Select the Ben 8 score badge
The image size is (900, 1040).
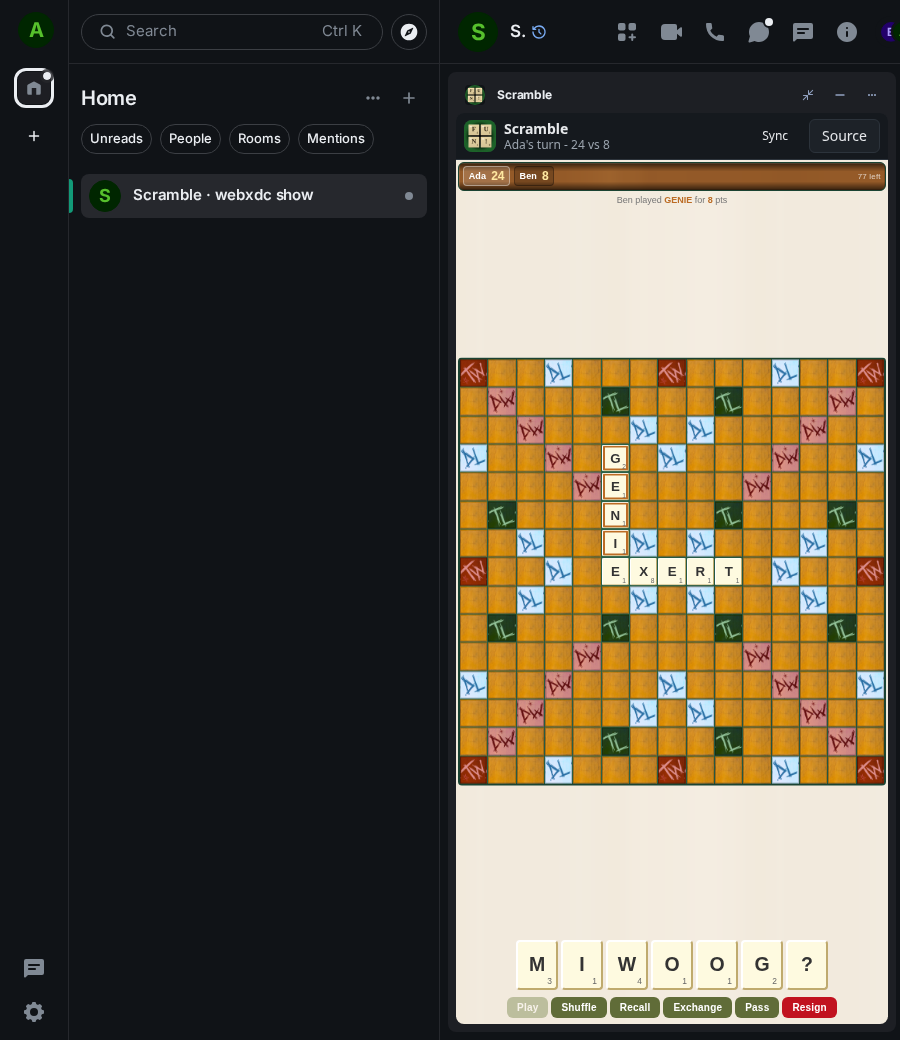click(534, 176)
